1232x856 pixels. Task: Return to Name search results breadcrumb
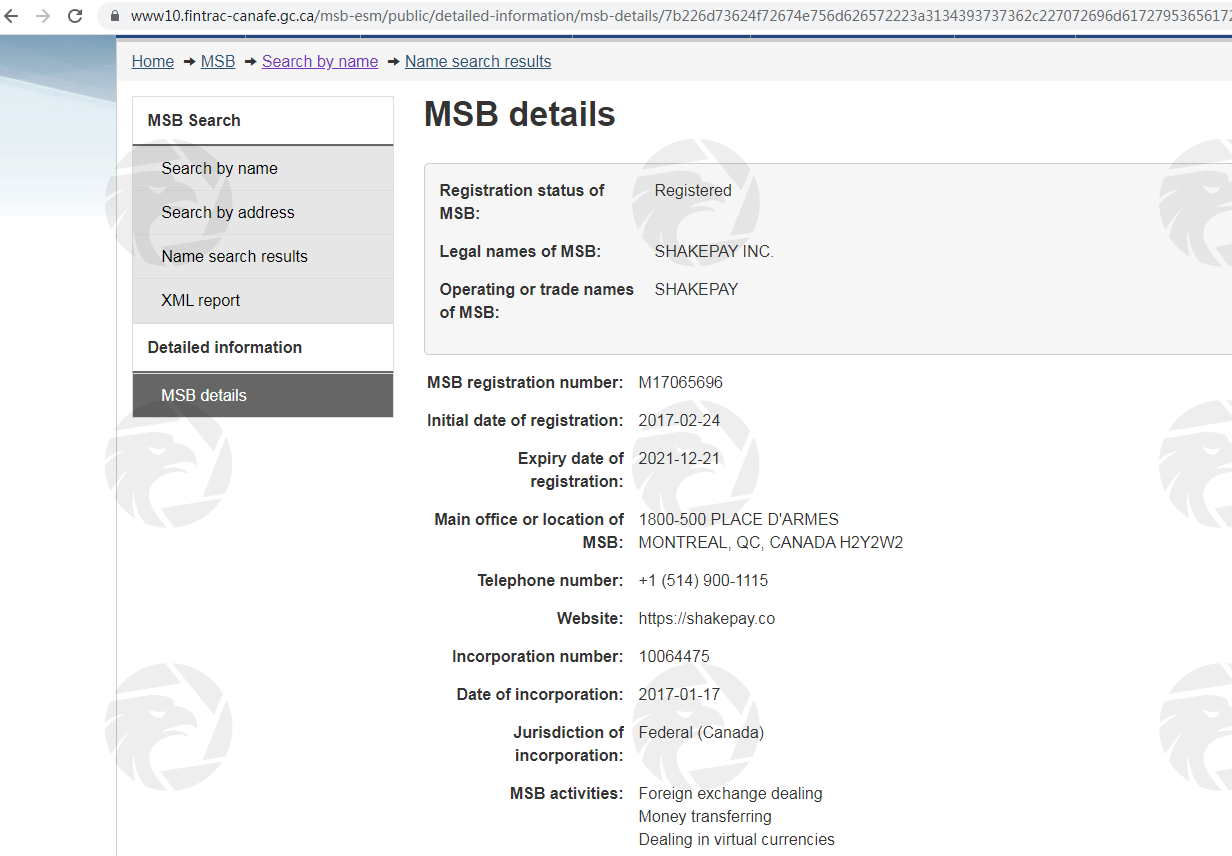tap(478, 61)
